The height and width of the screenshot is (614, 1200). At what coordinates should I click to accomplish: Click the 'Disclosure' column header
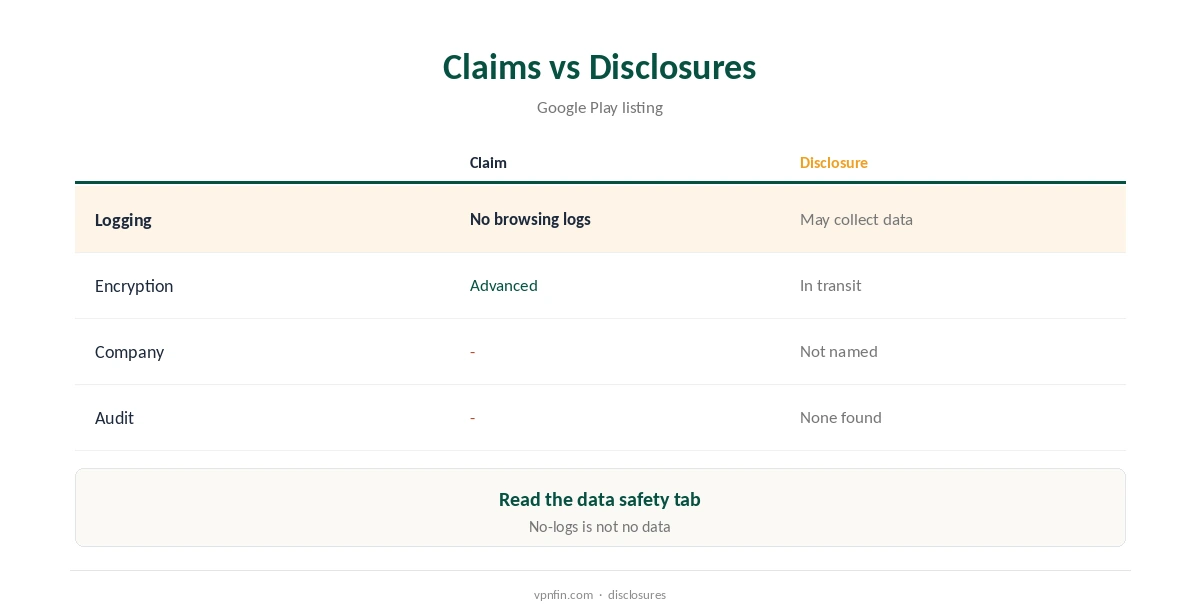pyautogui.click(x=833, y=162)
